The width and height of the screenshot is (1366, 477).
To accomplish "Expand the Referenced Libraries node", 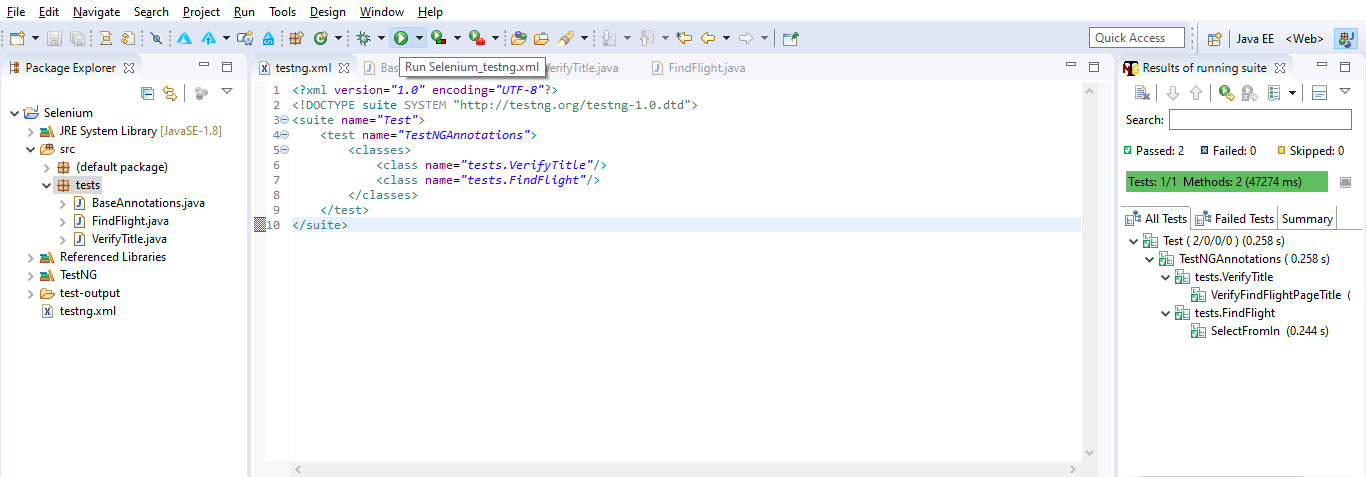I will coord(30,257).
